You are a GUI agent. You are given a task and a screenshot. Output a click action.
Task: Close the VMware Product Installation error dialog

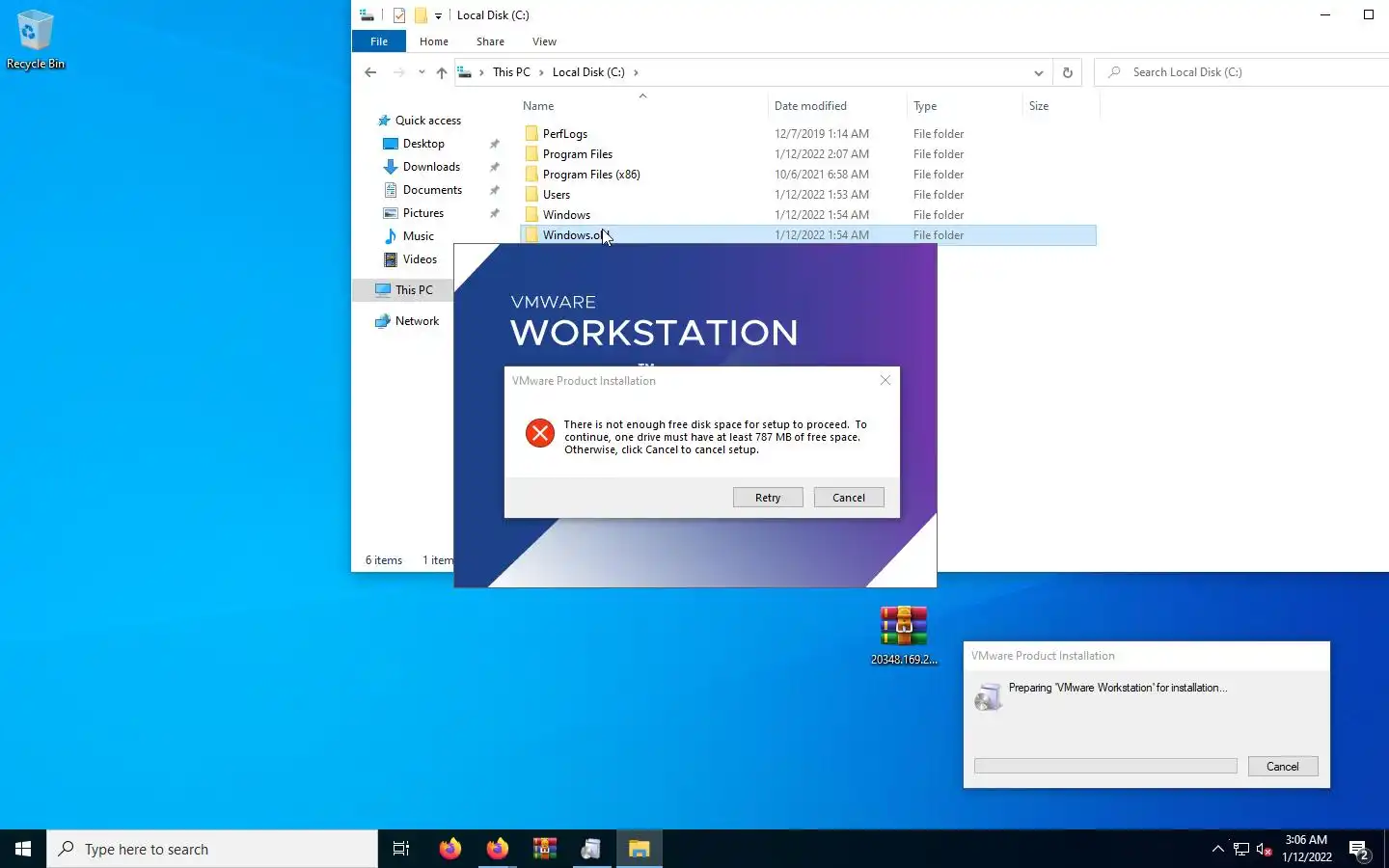tap(885, 381)
